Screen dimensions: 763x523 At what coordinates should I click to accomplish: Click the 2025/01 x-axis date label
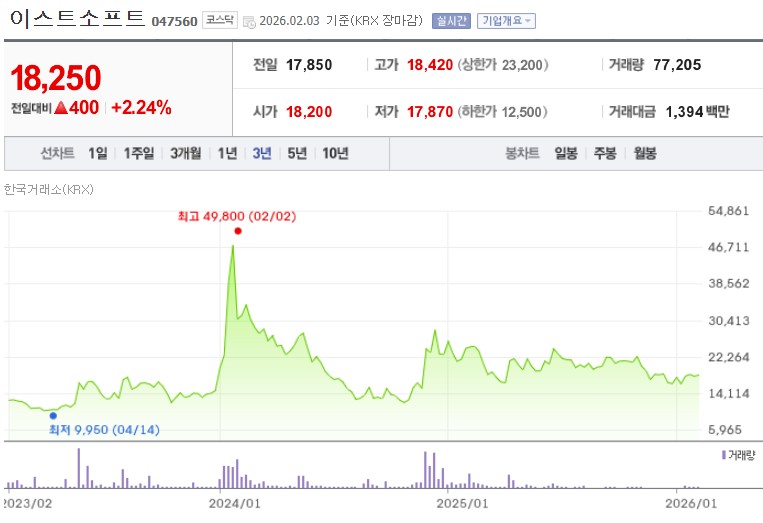462,503
